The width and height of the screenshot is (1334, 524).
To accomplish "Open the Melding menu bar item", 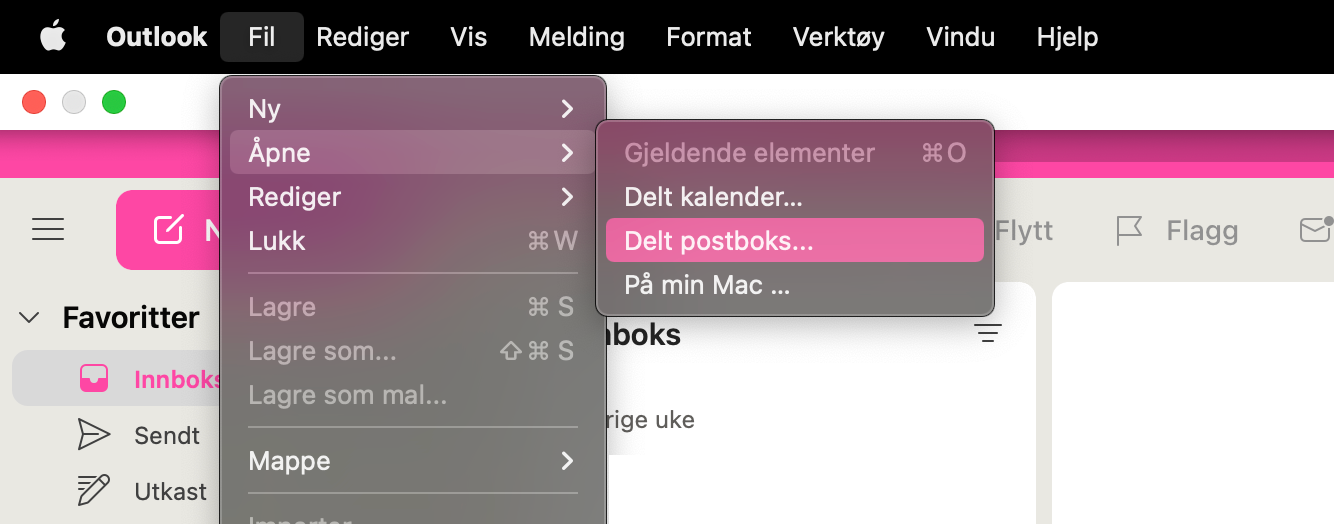I will (577, 37).
